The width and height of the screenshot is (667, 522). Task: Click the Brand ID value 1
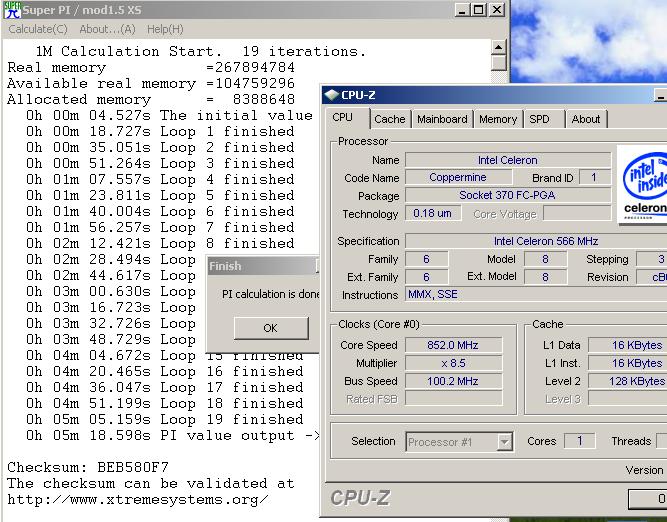click(595, 177)
